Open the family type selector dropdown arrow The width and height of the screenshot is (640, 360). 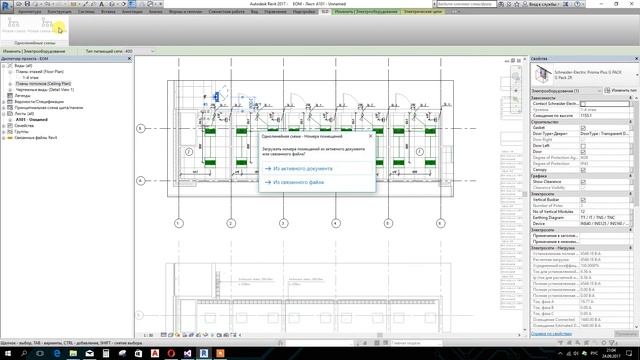(637, 75)
